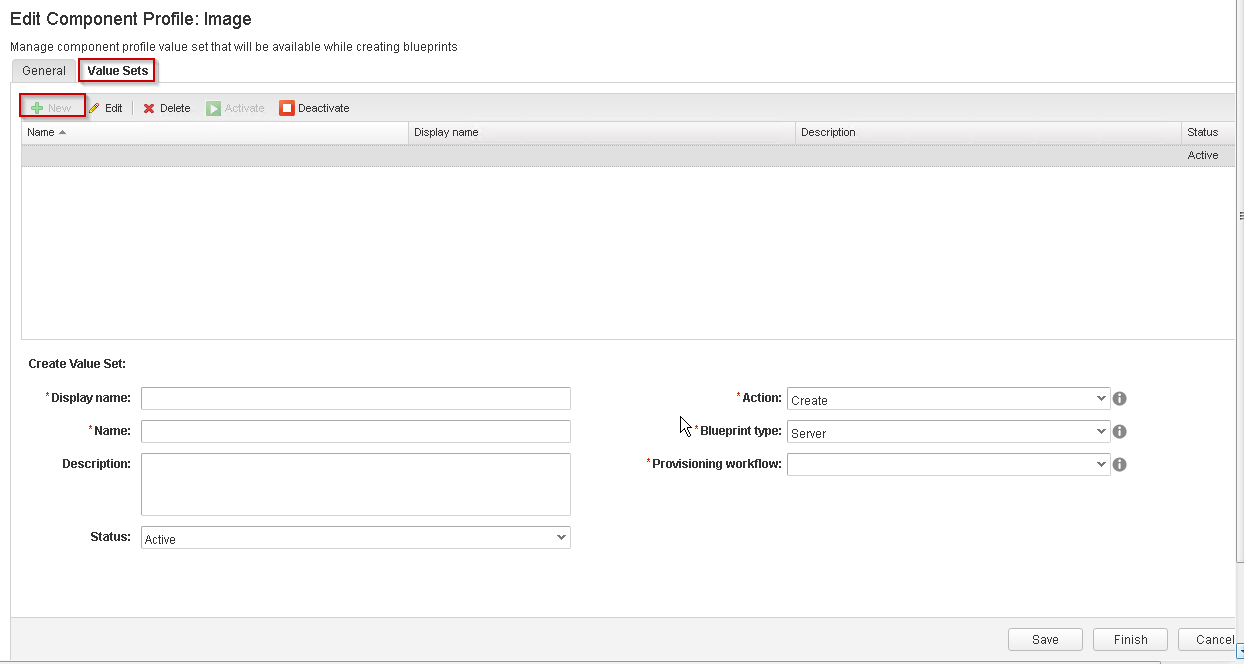Select the Value Sets tab
This screenshot has width=1244, height=664.
pos(117,71)
